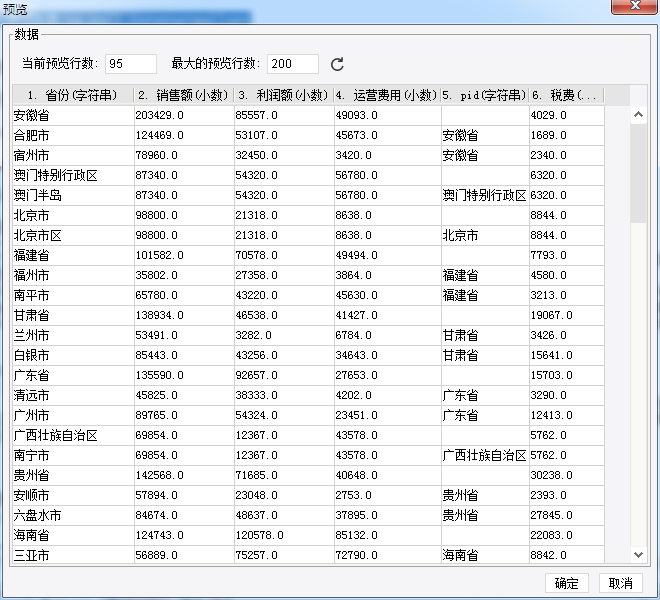Click sales value 124469.0
Screen dimensions: 660x600
coord(184,135)
